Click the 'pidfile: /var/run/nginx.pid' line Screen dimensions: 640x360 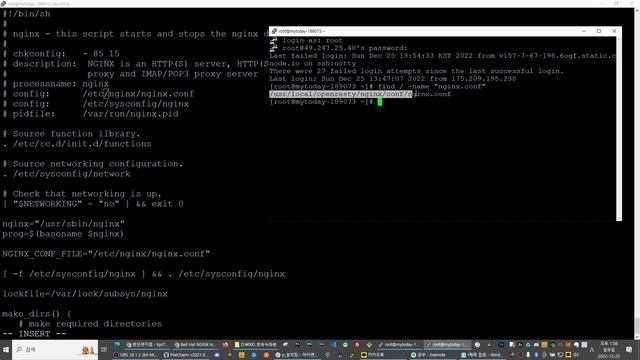(x=91, y=114)
